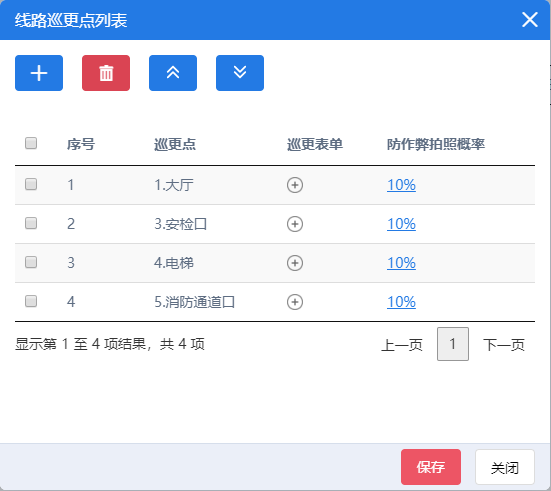Click the blue plus add button
This screenshot has width=551, height=491.
[x=39, y=73]
